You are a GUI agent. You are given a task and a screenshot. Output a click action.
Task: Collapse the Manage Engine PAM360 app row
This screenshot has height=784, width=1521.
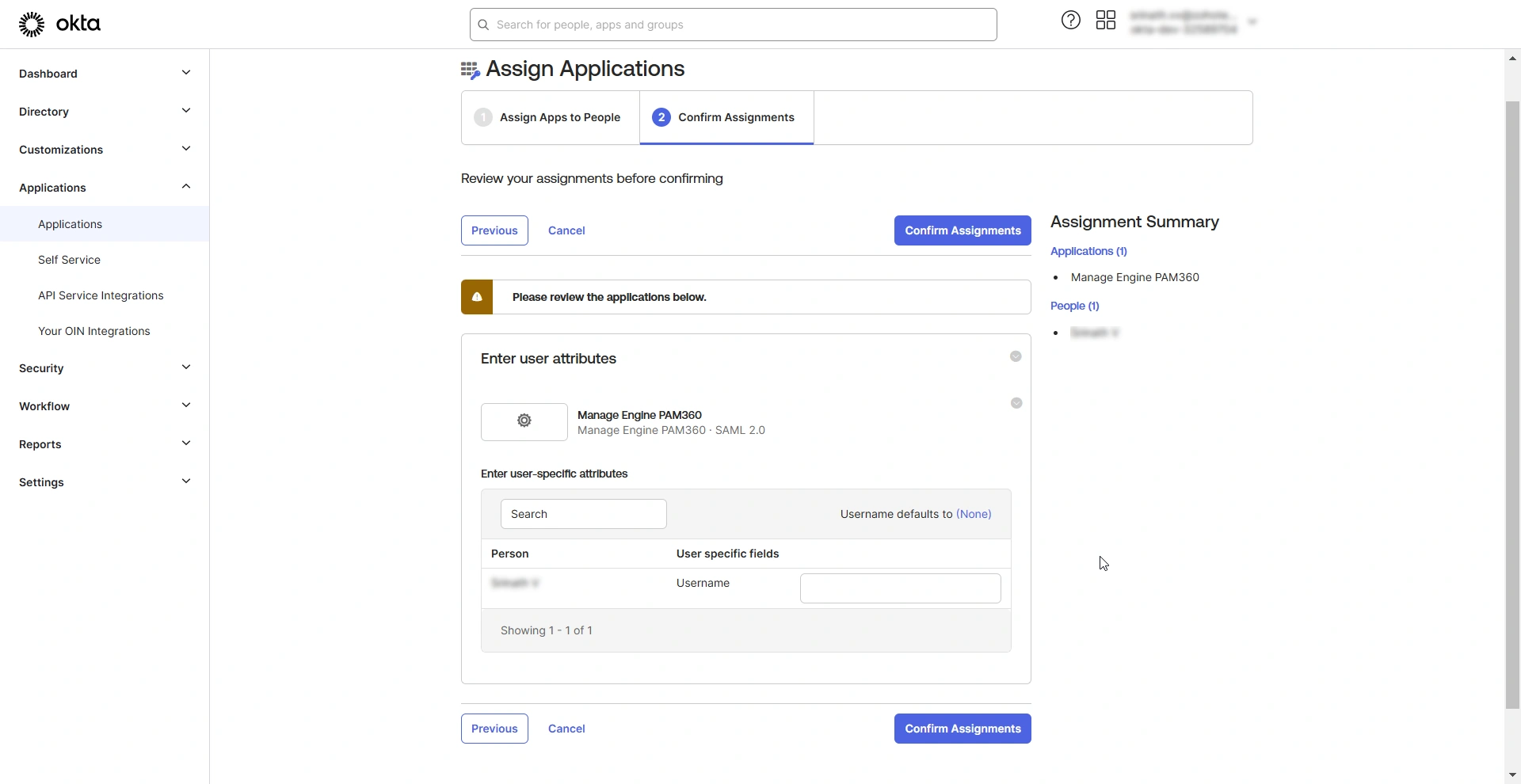click(x=1016, y=404)
